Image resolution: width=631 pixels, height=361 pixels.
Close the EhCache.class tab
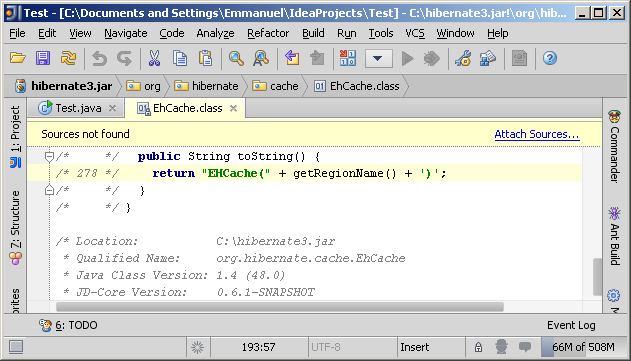click(x=233, y=108)
